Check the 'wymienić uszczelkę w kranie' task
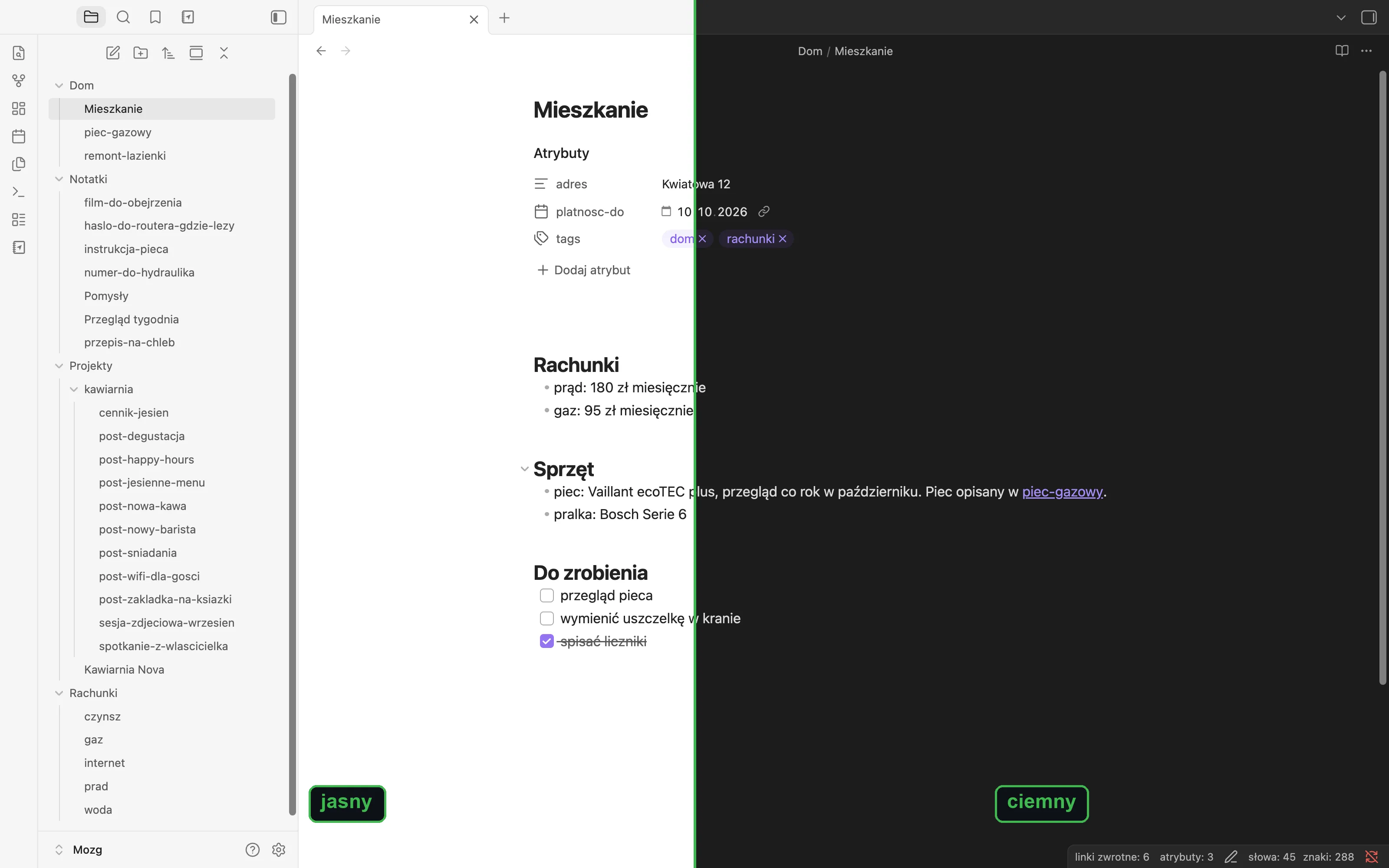Image resolution: width=1389 pixels, height=868 pixels. [x=546, y=618]
